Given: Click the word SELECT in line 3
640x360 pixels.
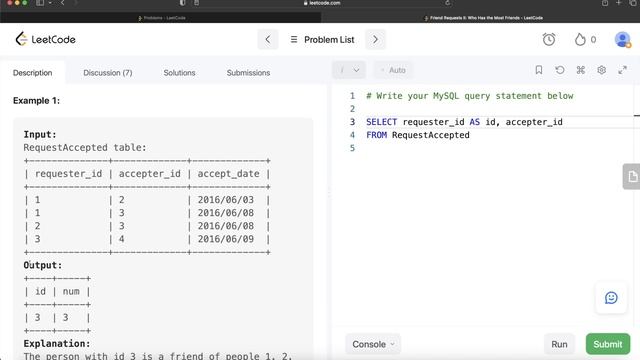Looking at the screenshot, I should click(381, 122).
